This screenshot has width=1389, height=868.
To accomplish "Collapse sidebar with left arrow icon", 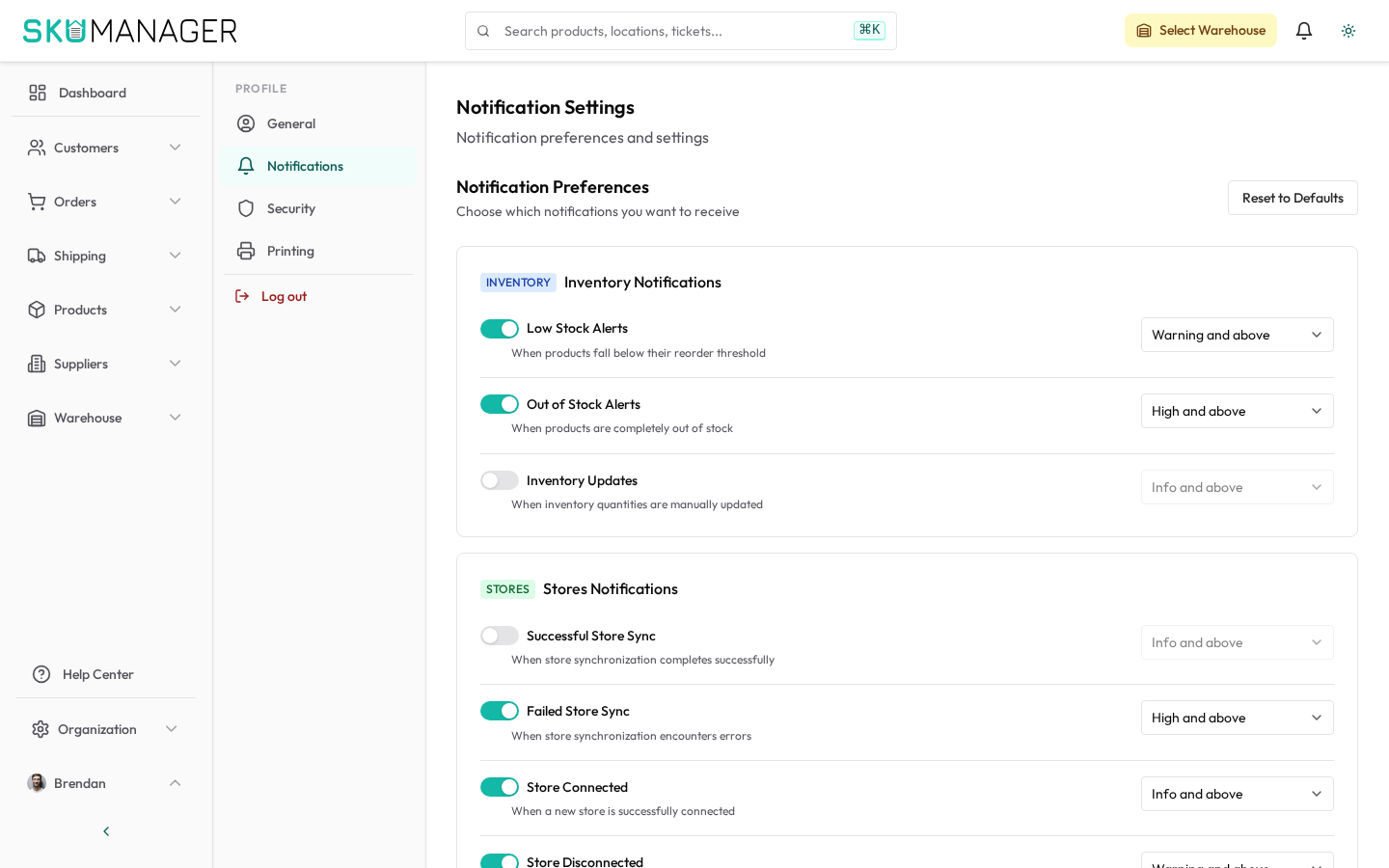I will pos(106,831).
